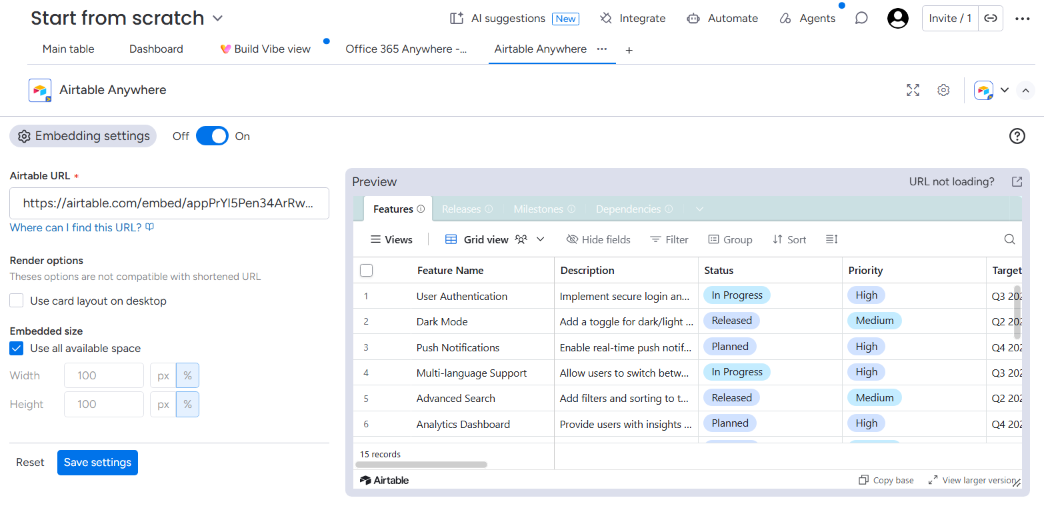Click the Airtable app icon in header
This screenshot has height=507, width=1044.
40,90
